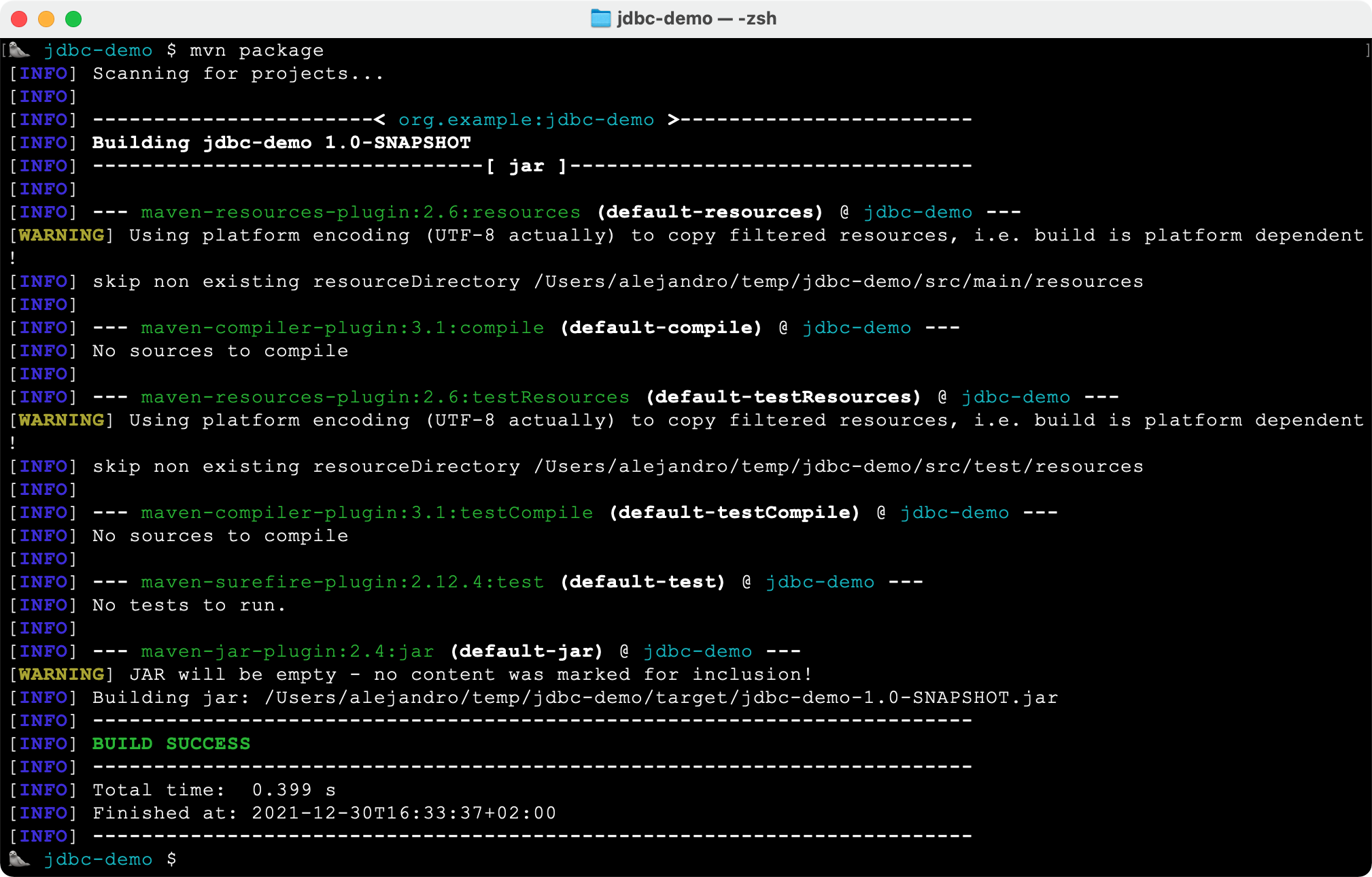Click the jdbc-demo prompt label at the bottom
Screen dimensions: 1372x877
(x=99, y=859)
